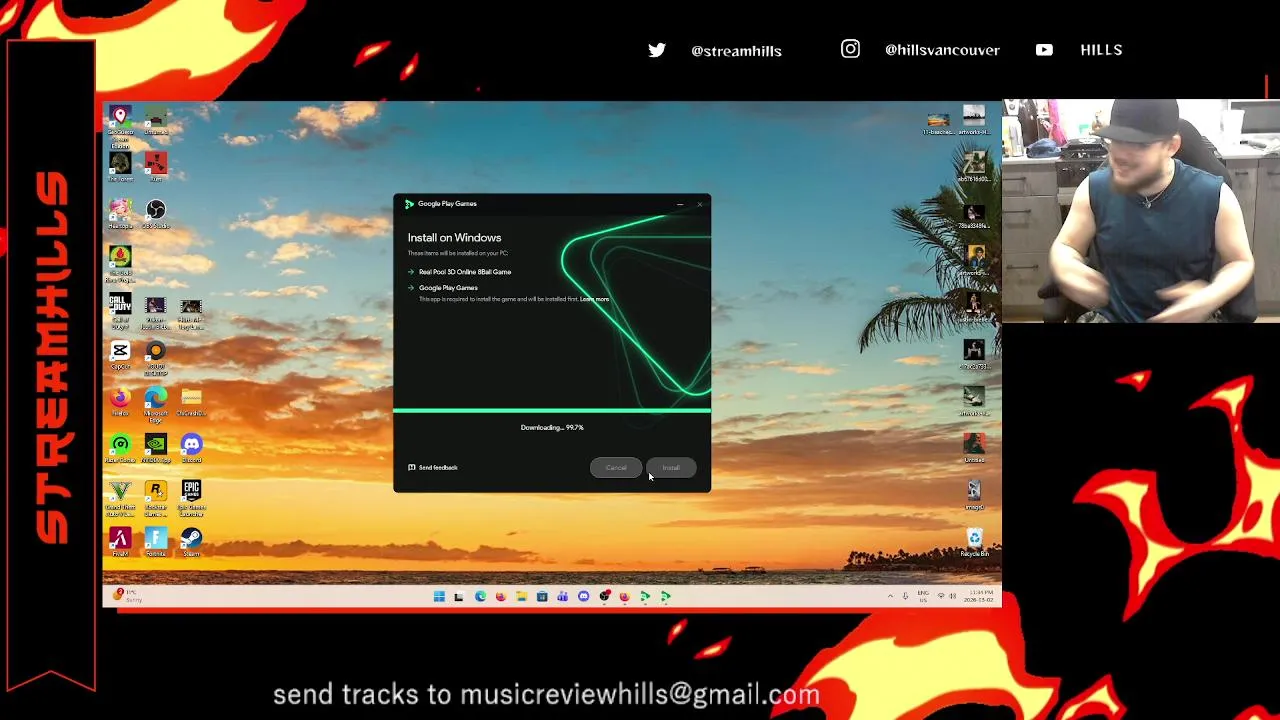Open Microsoft Edge desktop shortcut
Screen dimensions: 1280x720
click(155, 404)
